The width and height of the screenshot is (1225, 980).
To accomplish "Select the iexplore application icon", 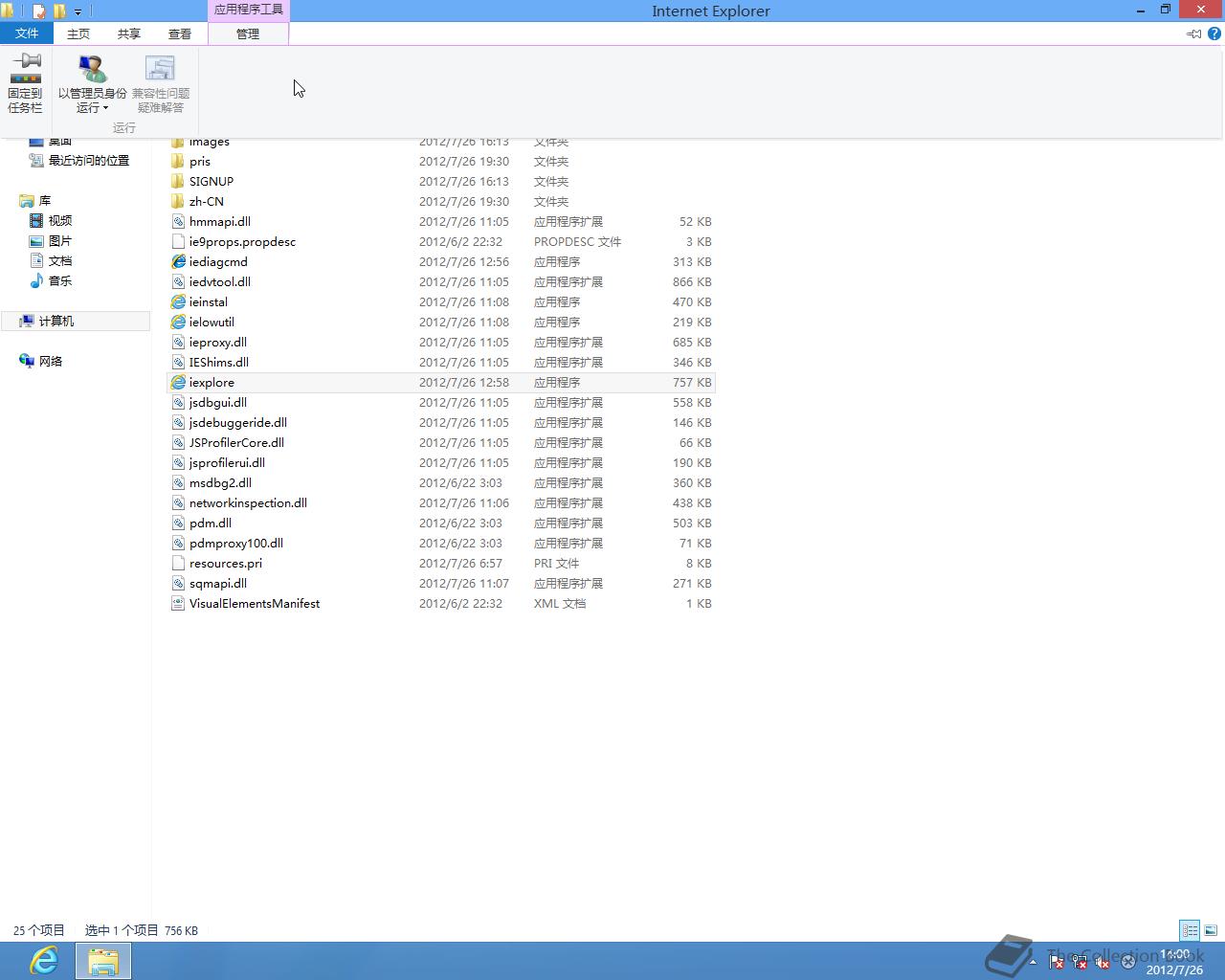I will 178,382.
